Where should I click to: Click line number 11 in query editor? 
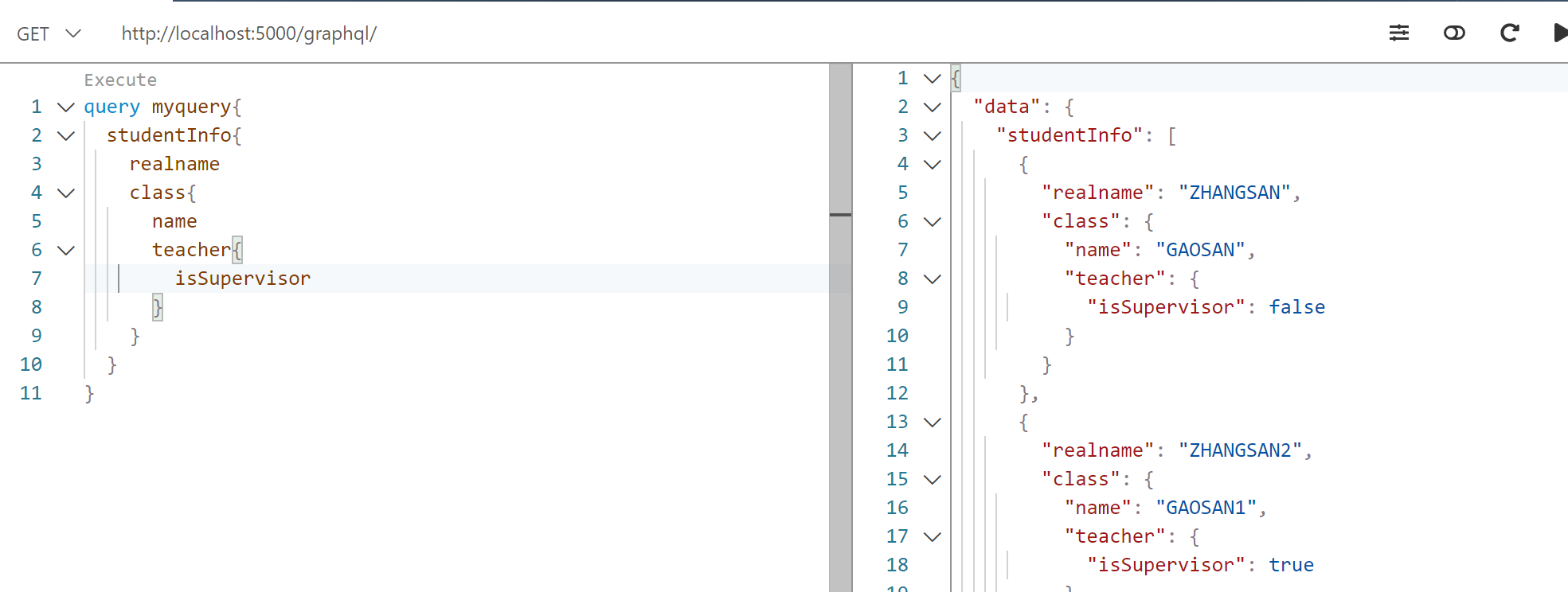pos(31,393)
